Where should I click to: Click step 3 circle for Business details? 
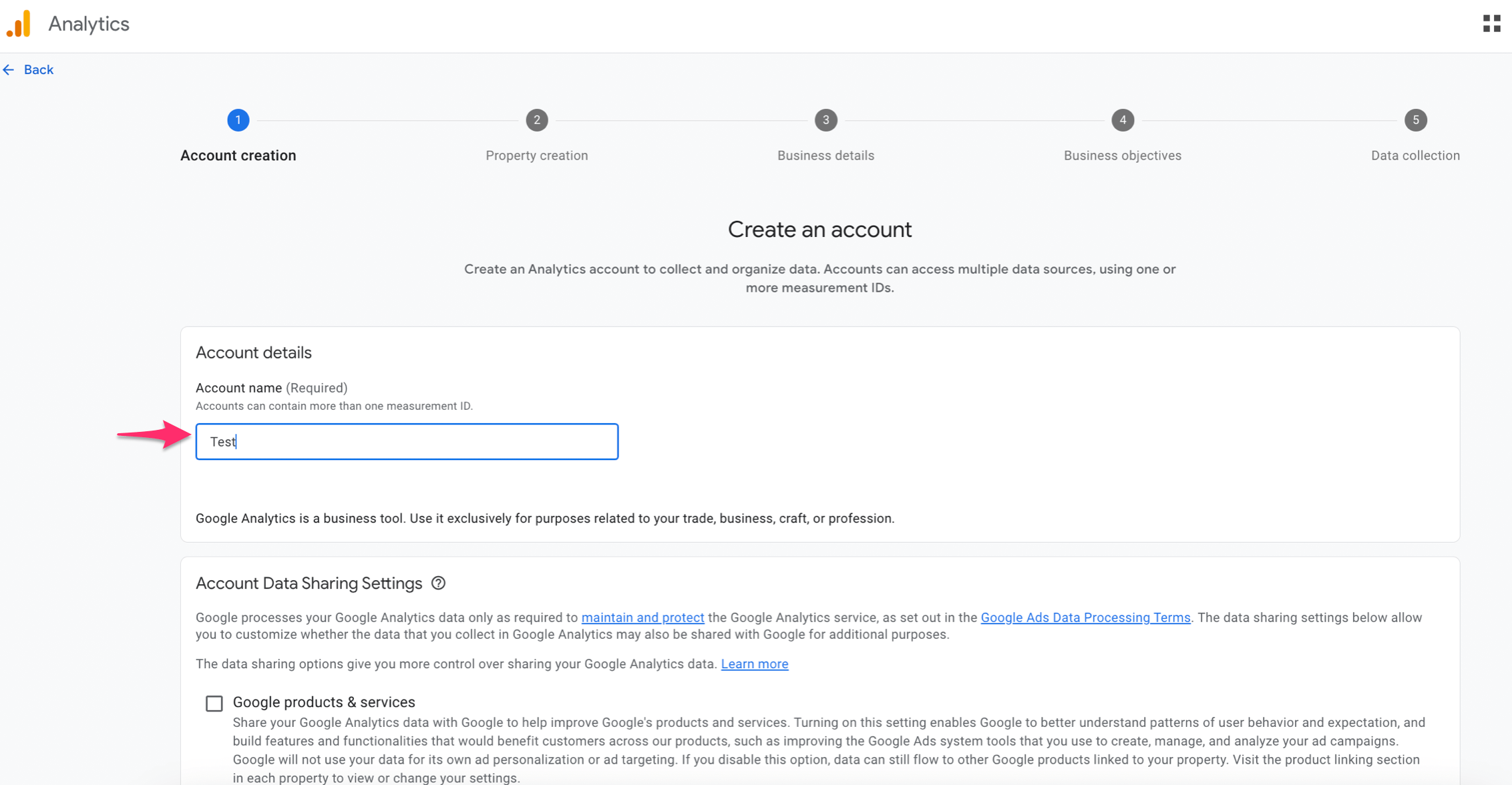[x=825, y=120]
